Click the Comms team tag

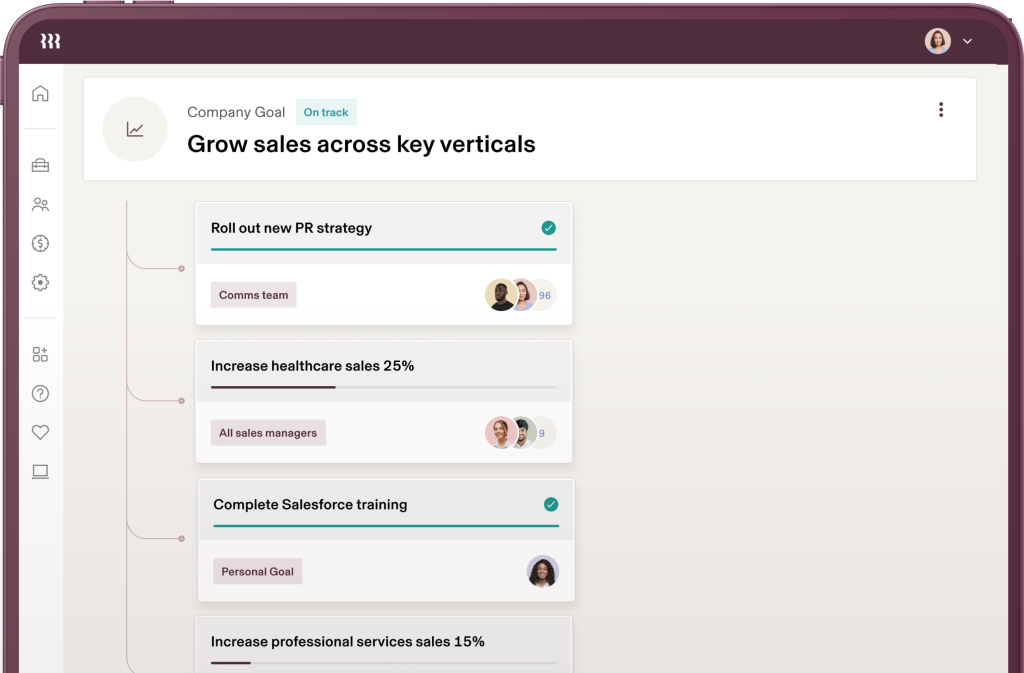tap(253, 295)
